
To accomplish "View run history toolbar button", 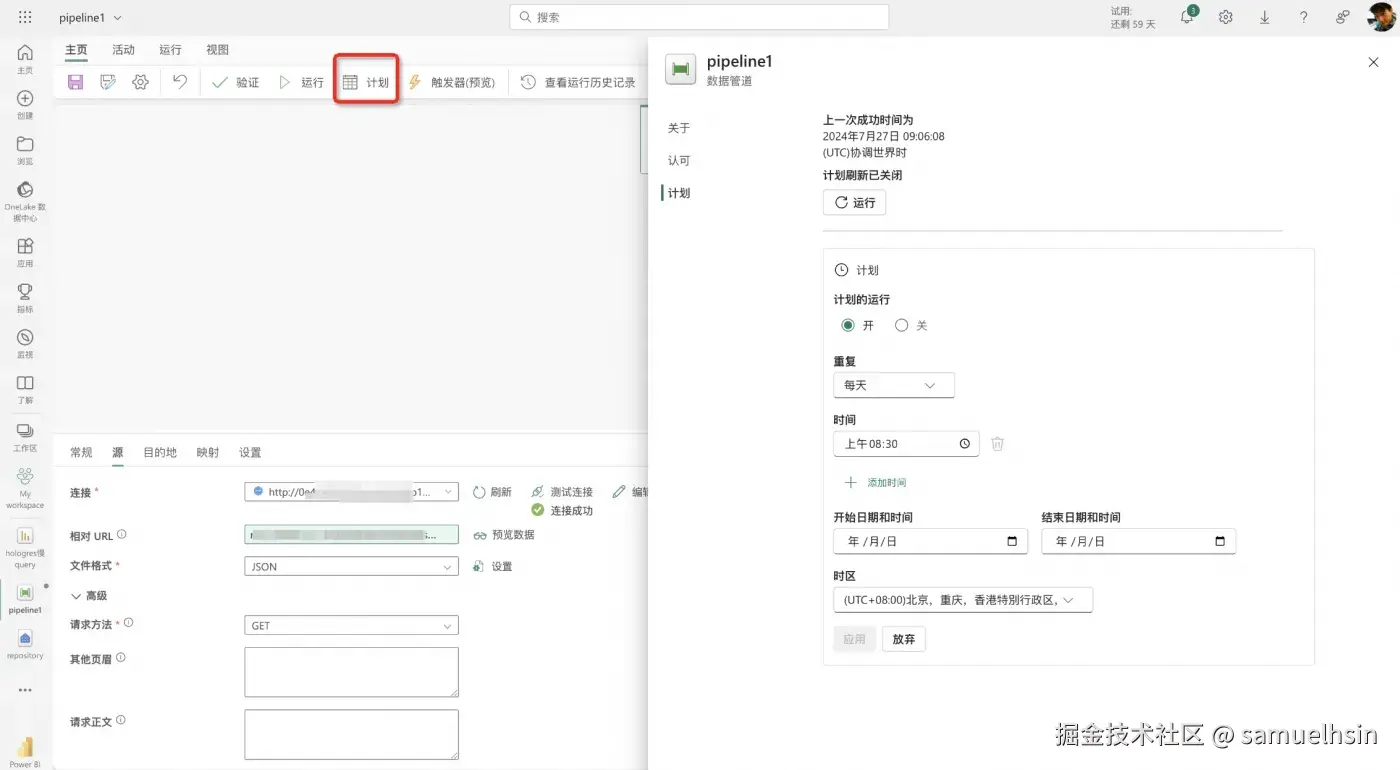I will [x=578, y=82].
